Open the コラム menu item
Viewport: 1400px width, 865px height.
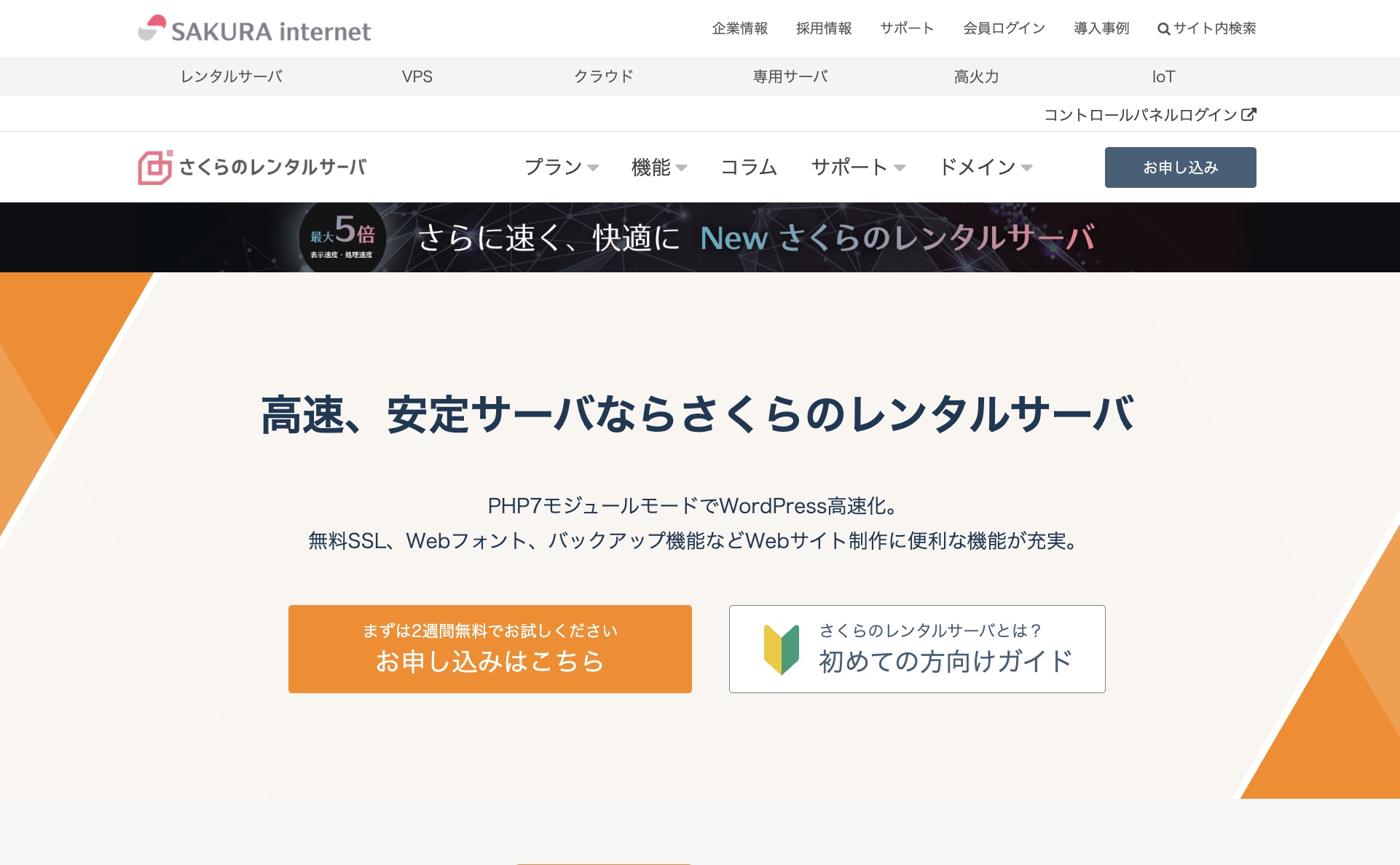pyautogui.click(x=749, y=167)
